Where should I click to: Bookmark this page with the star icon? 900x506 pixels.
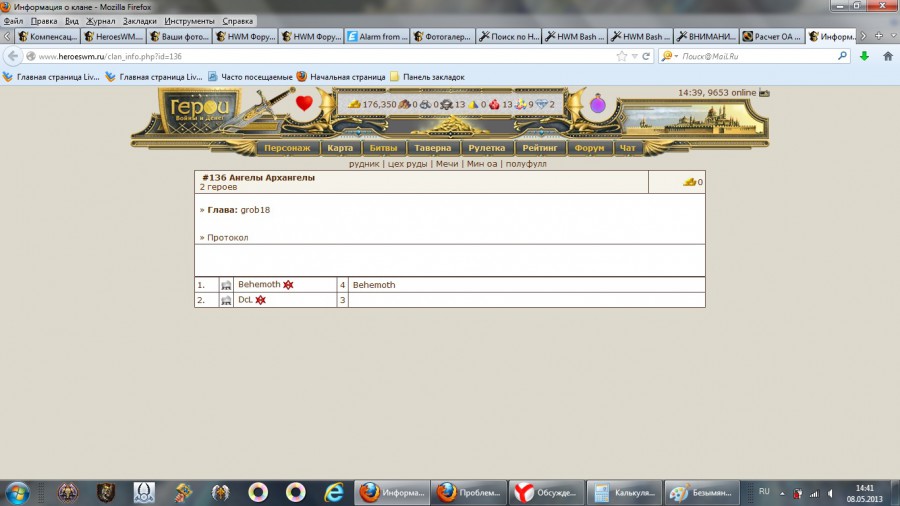(622, 56)
